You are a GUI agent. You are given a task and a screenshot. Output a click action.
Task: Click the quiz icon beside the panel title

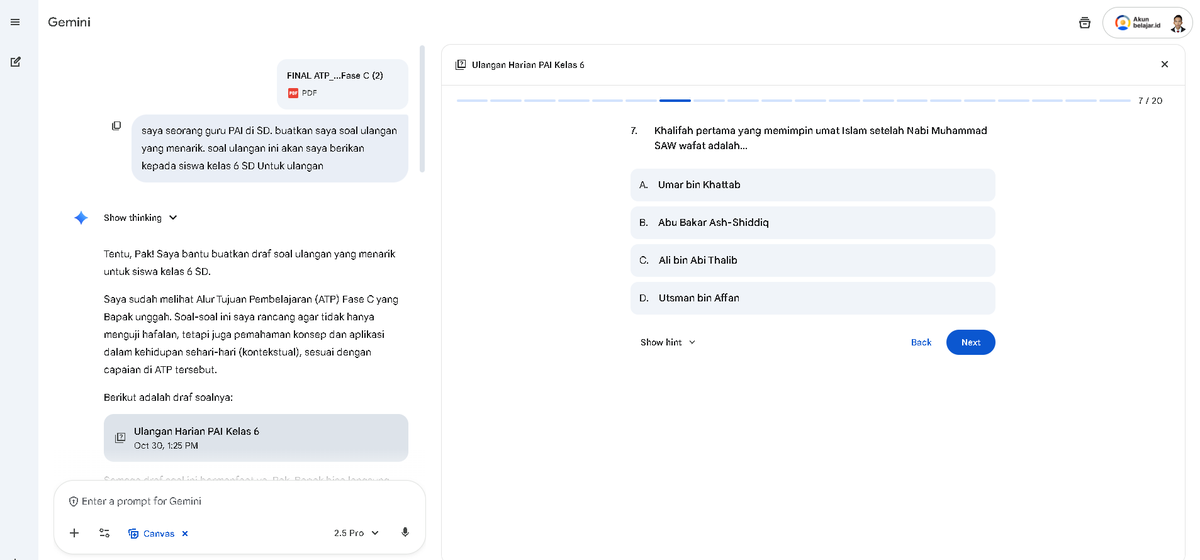[x=460, y=64]
